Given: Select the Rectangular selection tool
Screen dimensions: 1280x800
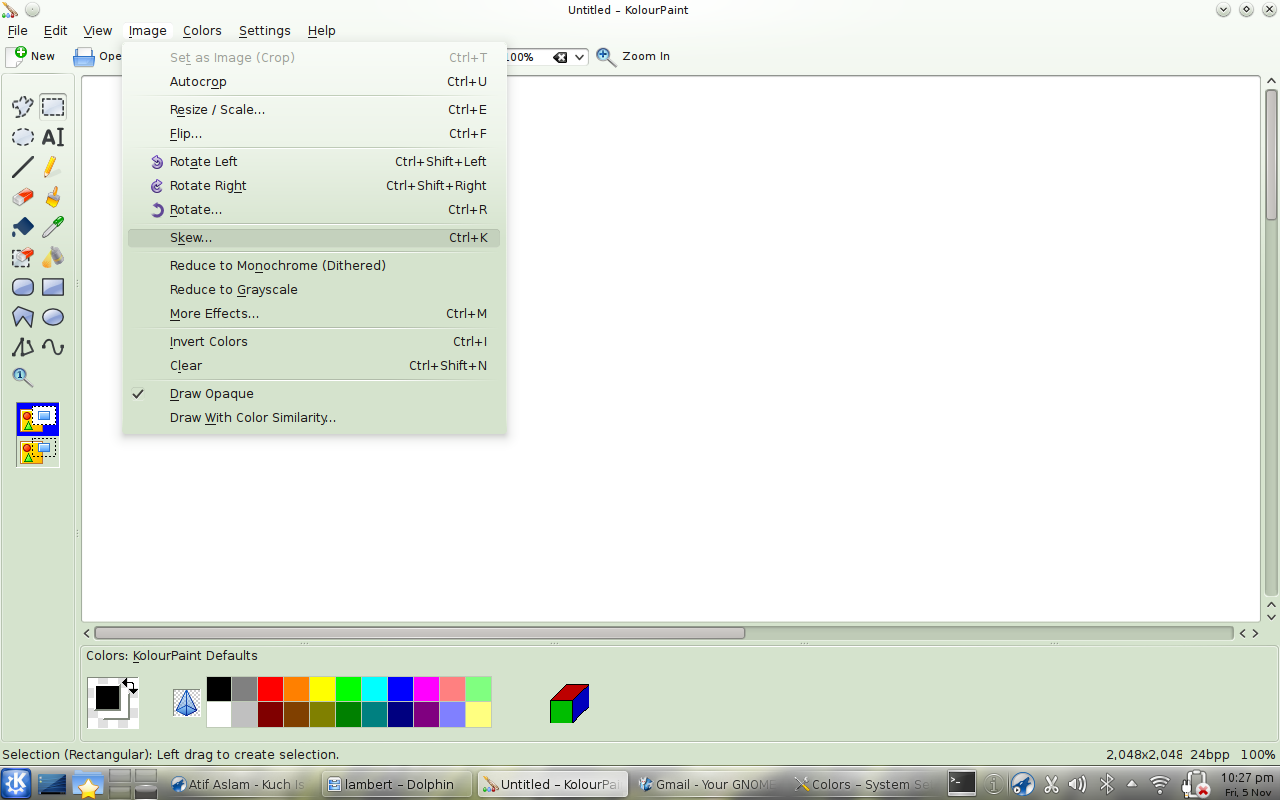Looking at the screenshot, I should pyautogui.click(x=53, y=106).
